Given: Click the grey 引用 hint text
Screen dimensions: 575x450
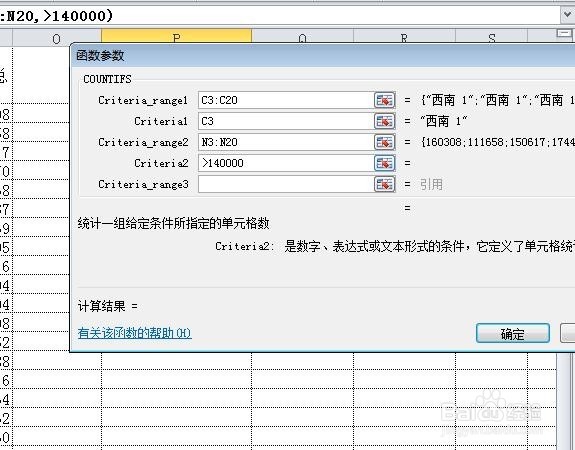Looking at the screenshot, I should click(x=431, y=184).
